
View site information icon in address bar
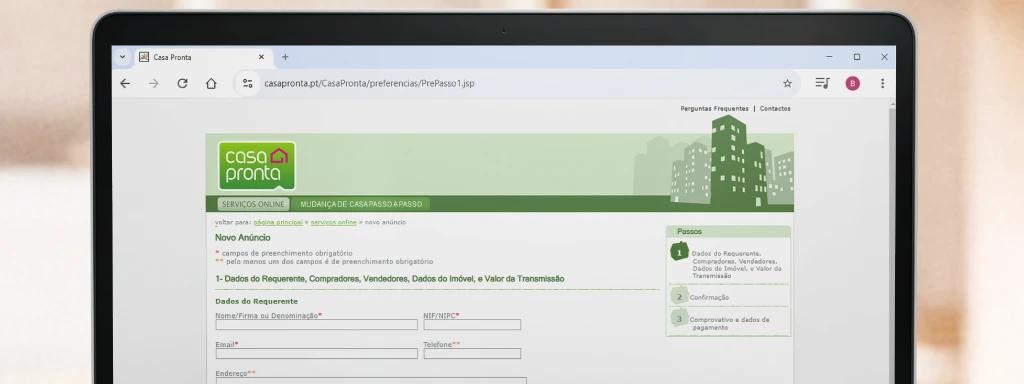point(248,83)
